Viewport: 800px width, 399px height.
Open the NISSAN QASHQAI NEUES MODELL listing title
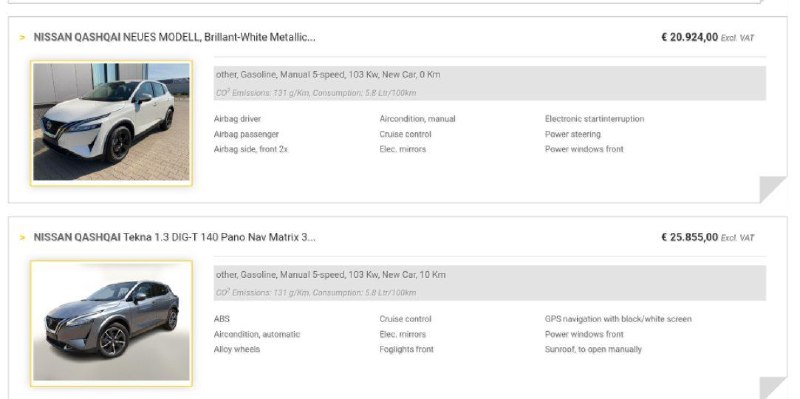tap(174, 37)
